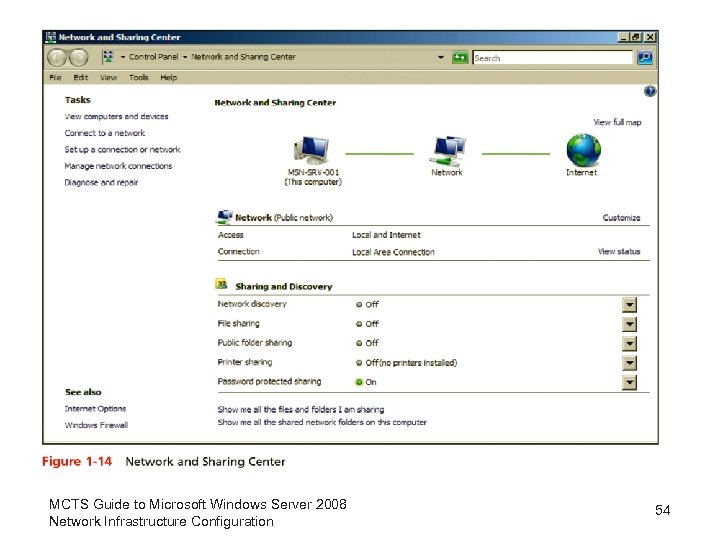Screen dimensions: 720x540
Task: Open address bar history dropdown arrow
Action: click(x=441, y=57)
